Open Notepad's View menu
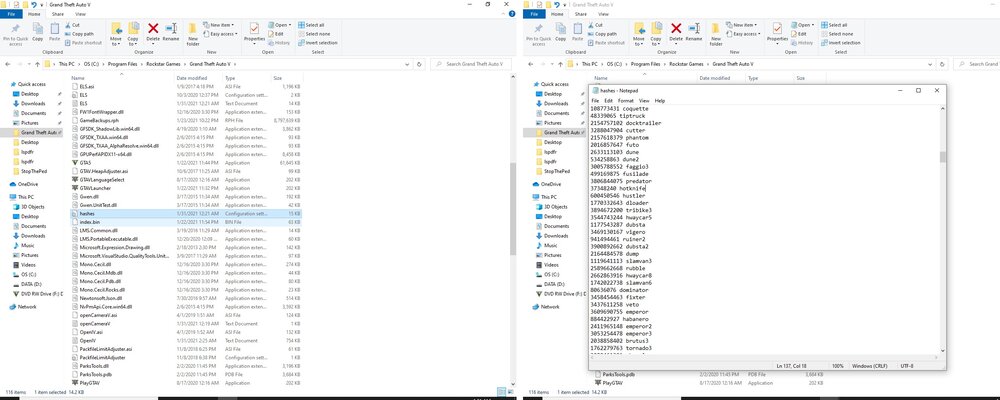The image size is (1000, 400). pyautogui.click(x=644, y=101)
